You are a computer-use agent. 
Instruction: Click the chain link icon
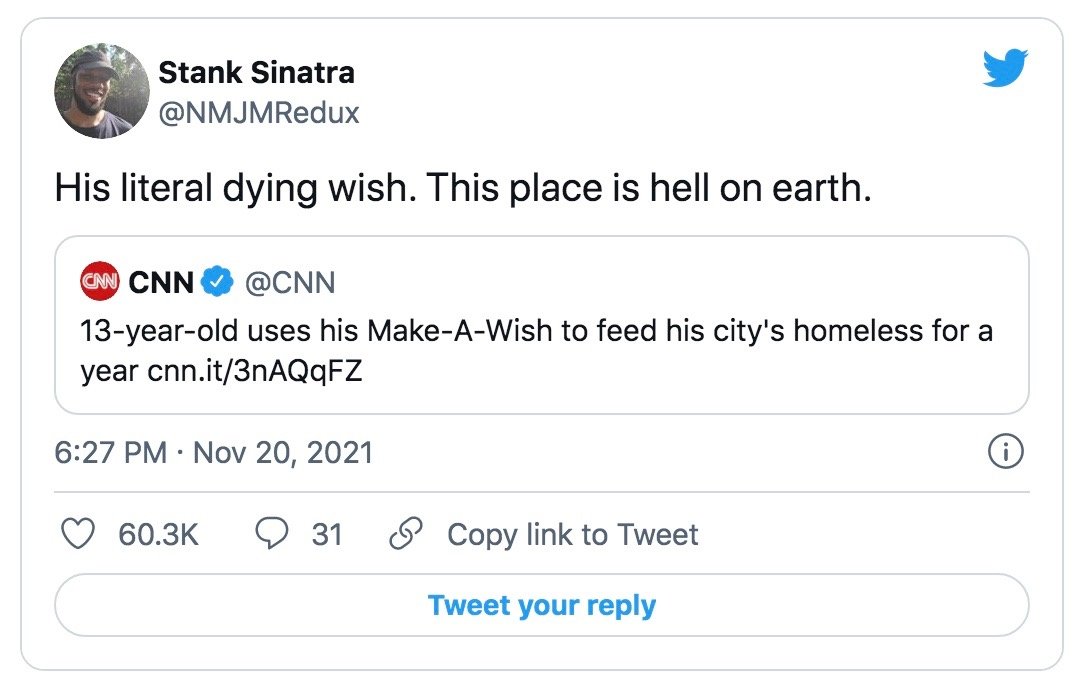point(406,535)
